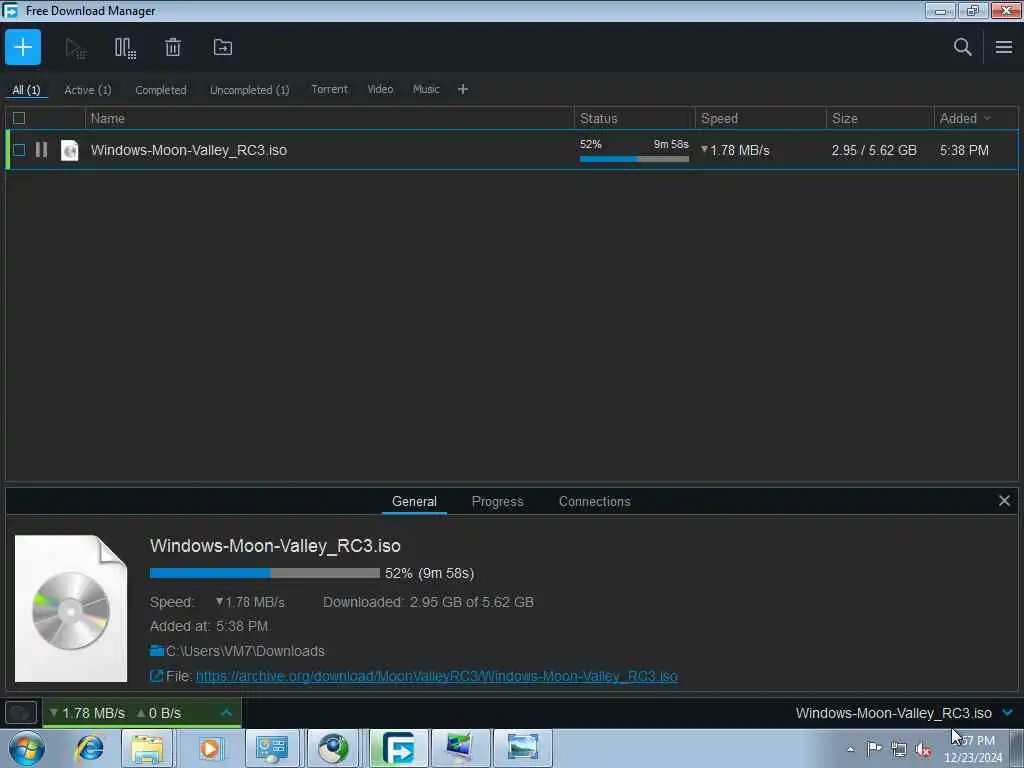
Task: Click Downloaded: 2.95 GB of 5.62 GB text
Action: tap(428, 601)
